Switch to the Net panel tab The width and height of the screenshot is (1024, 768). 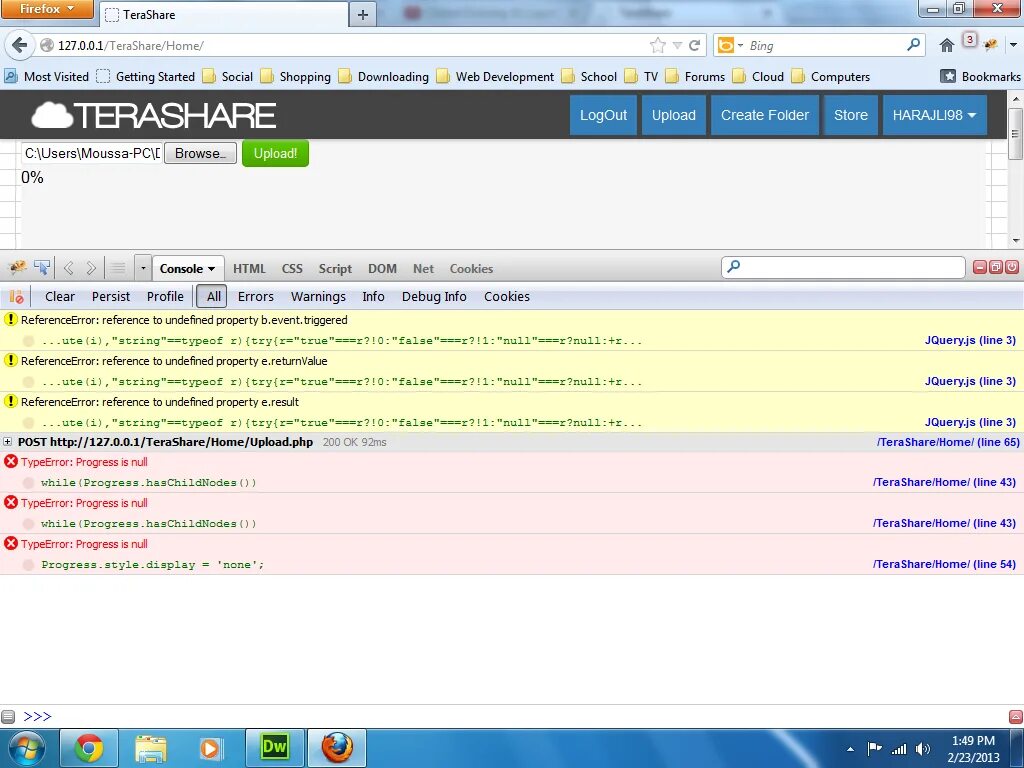click(x=423, y=268)
